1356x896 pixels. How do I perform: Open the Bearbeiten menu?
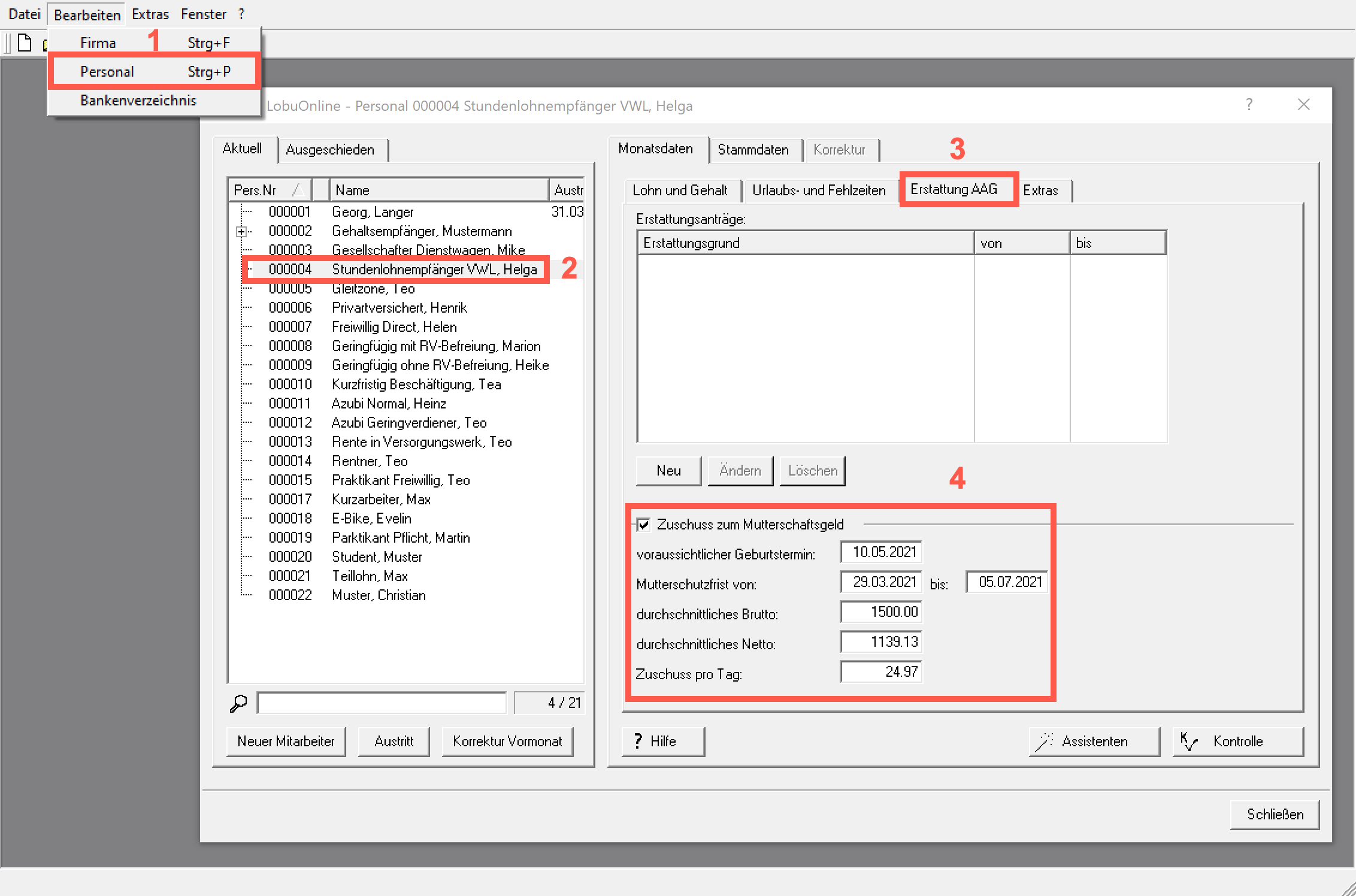87,14
